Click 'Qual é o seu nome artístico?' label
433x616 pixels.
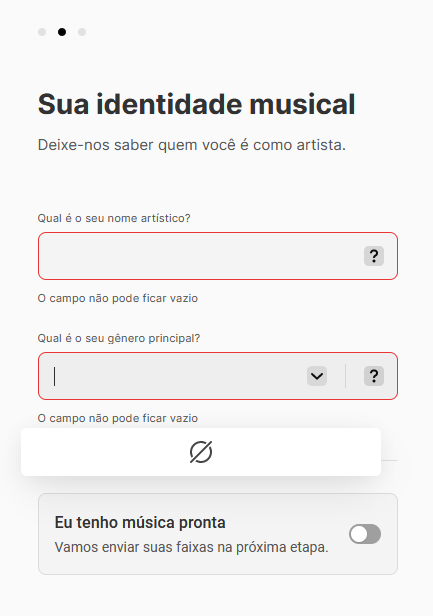point(114,218)
